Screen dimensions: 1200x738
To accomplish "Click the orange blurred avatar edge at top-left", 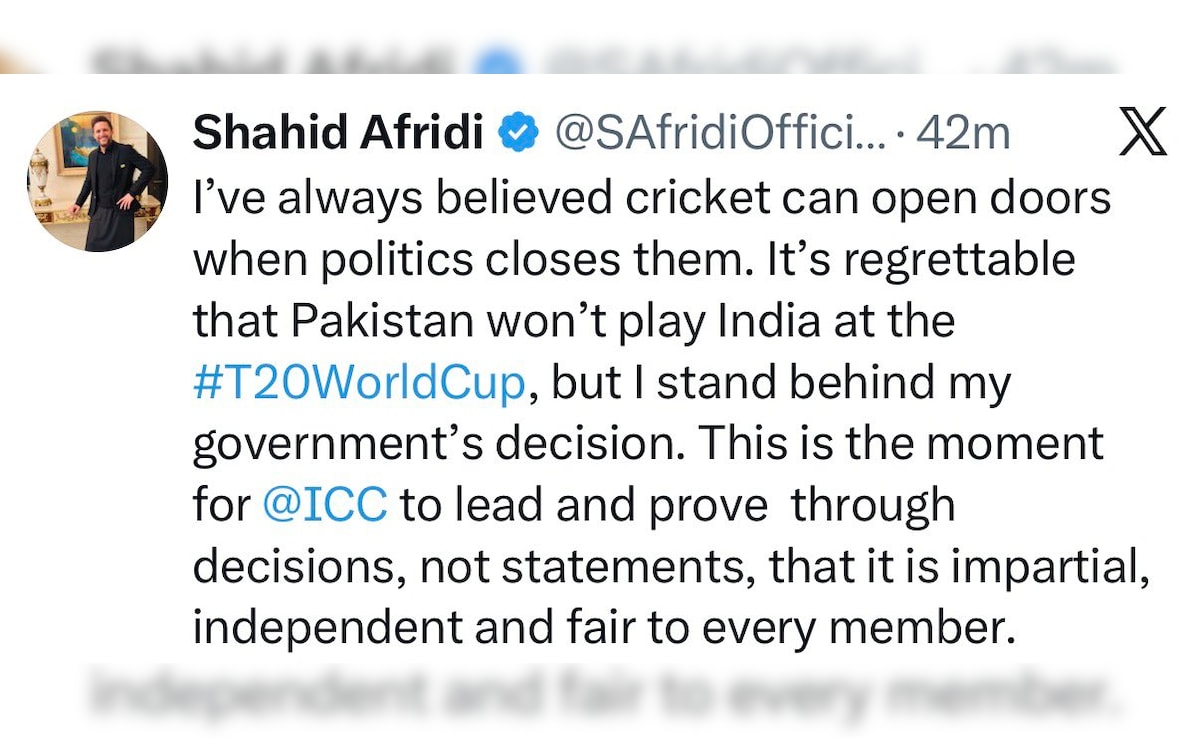I will click(x=15, y=62).
